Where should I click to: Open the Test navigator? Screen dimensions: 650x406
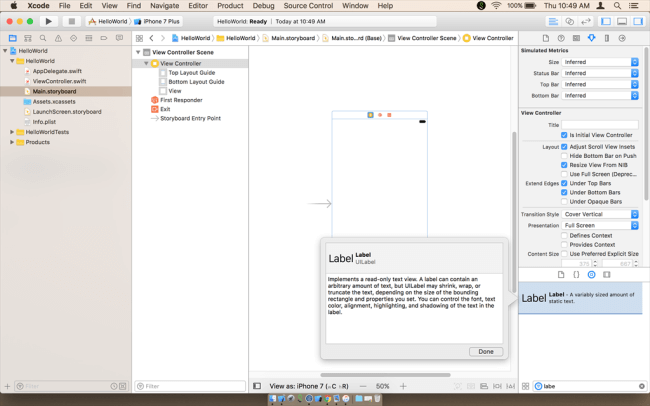click(x=73, y=38)
